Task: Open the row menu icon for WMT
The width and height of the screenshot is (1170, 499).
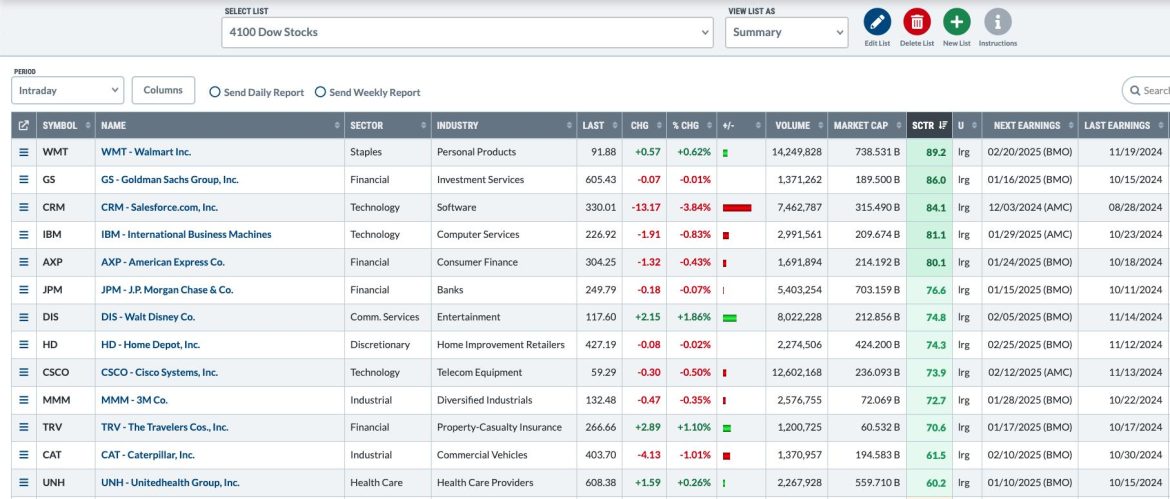Action: click(x=23, y=152)
